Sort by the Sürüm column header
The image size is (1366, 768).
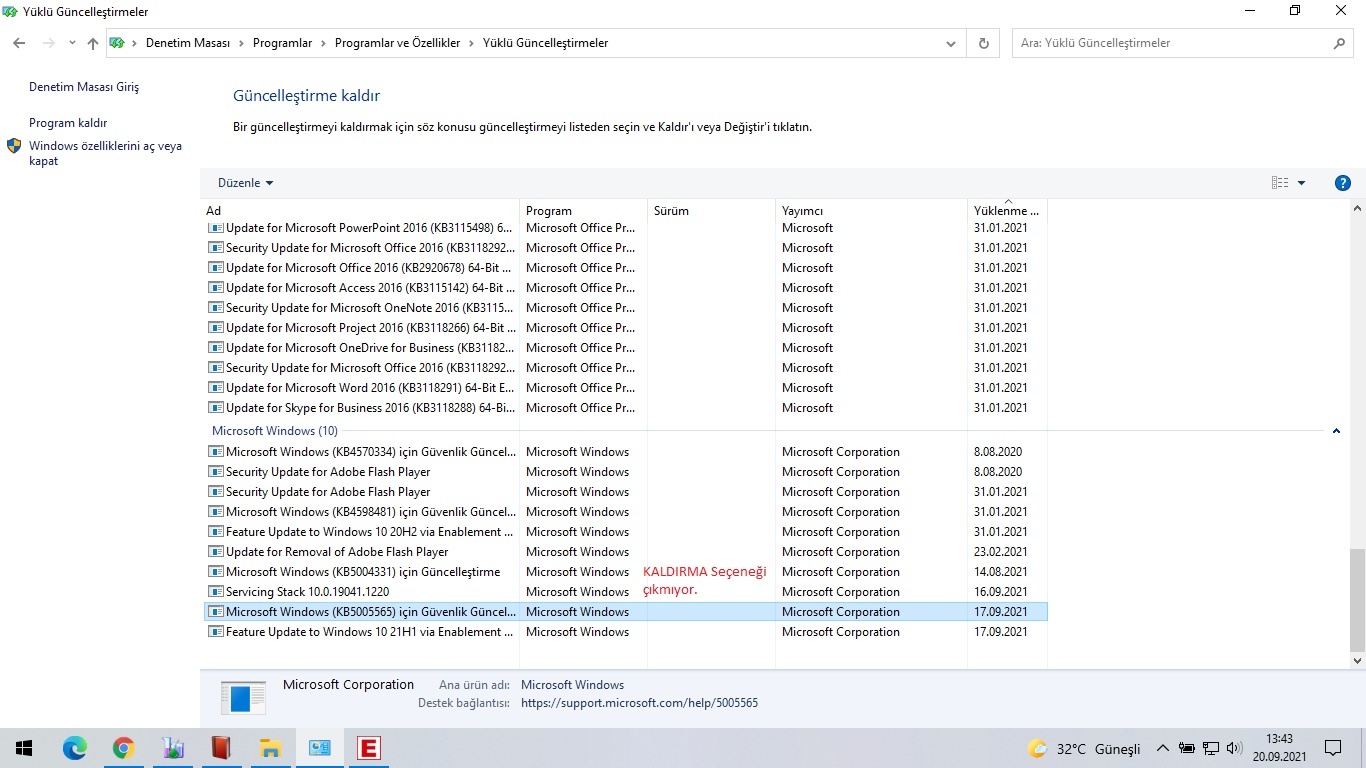coord(712,210)
